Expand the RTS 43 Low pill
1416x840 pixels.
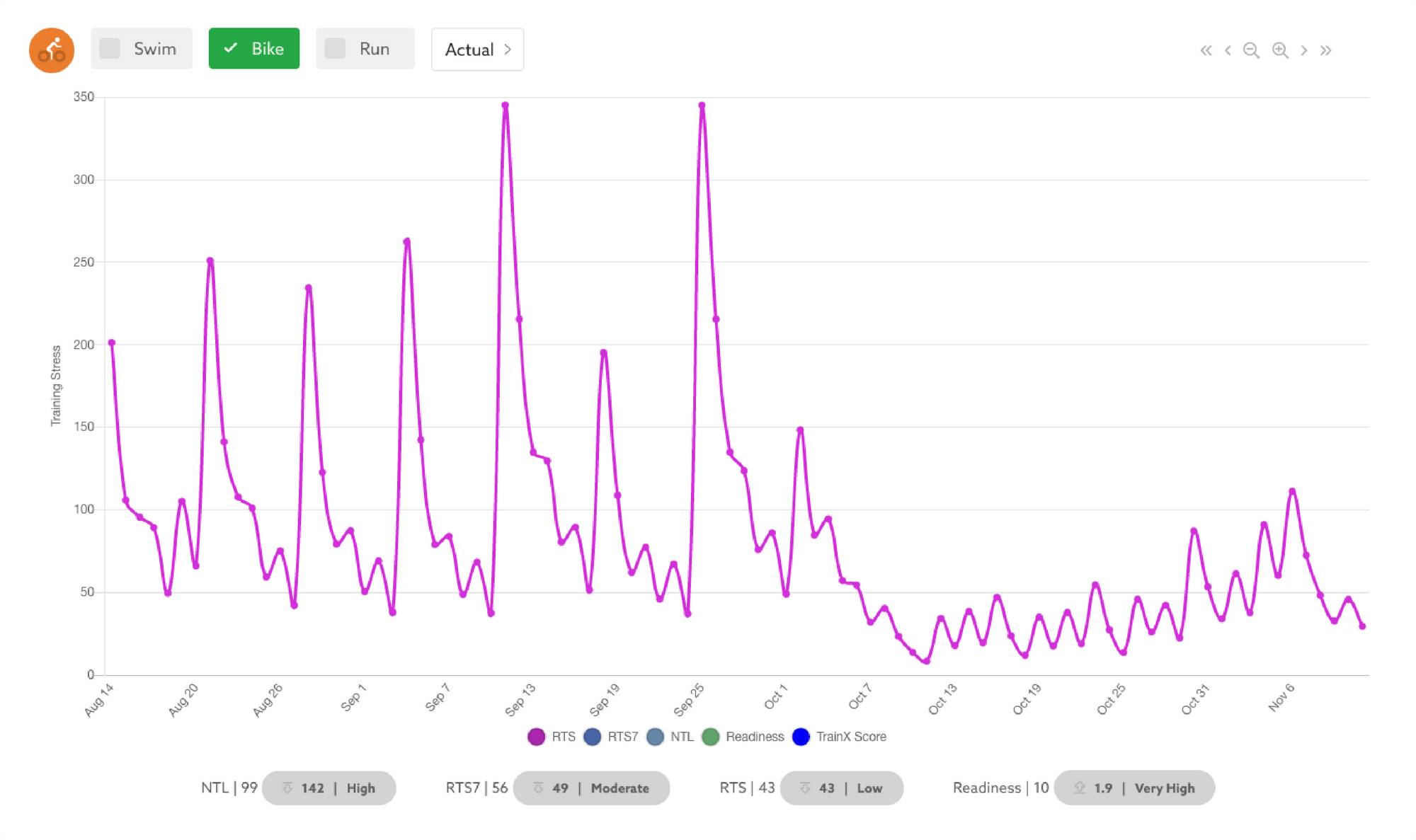pyautogui.click(x=841, y=788)
